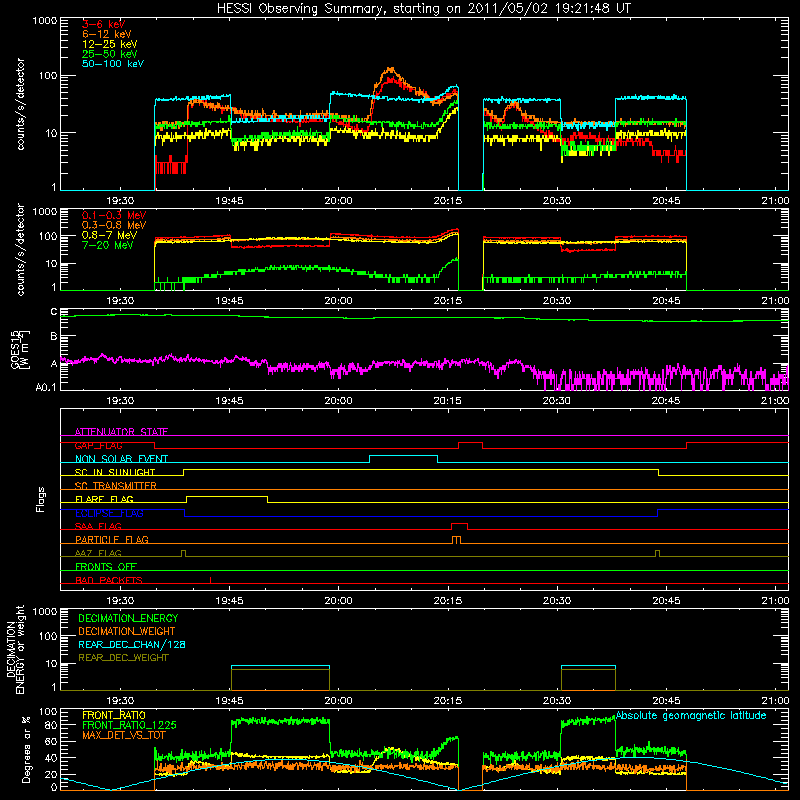The width and height of the screenshot is (800, 800).
Task: Click the PARTICLE_FLAG orange pulse
Action: pos(457,540)
